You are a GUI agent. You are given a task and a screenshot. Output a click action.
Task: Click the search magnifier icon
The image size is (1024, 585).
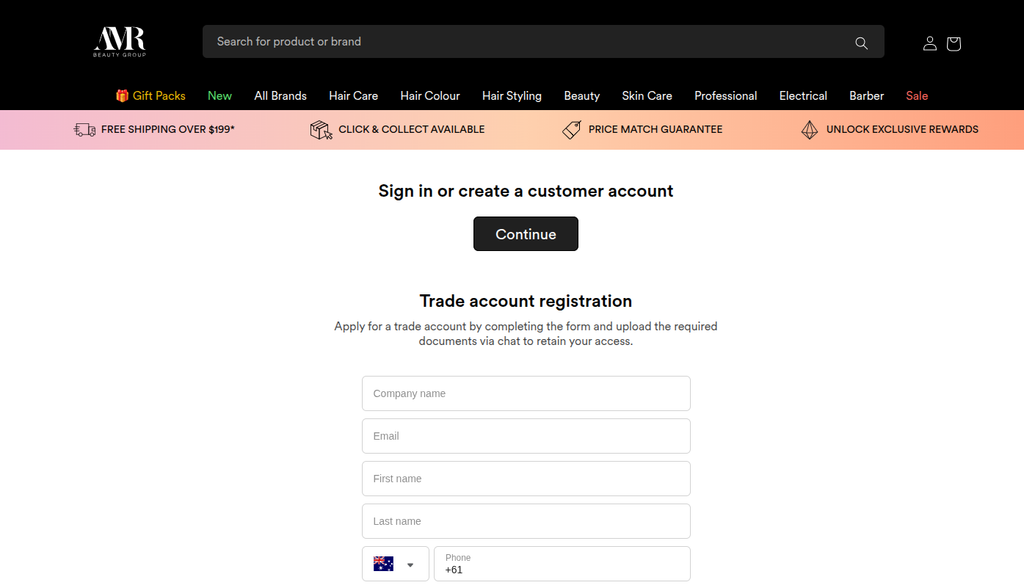[861, 43]
